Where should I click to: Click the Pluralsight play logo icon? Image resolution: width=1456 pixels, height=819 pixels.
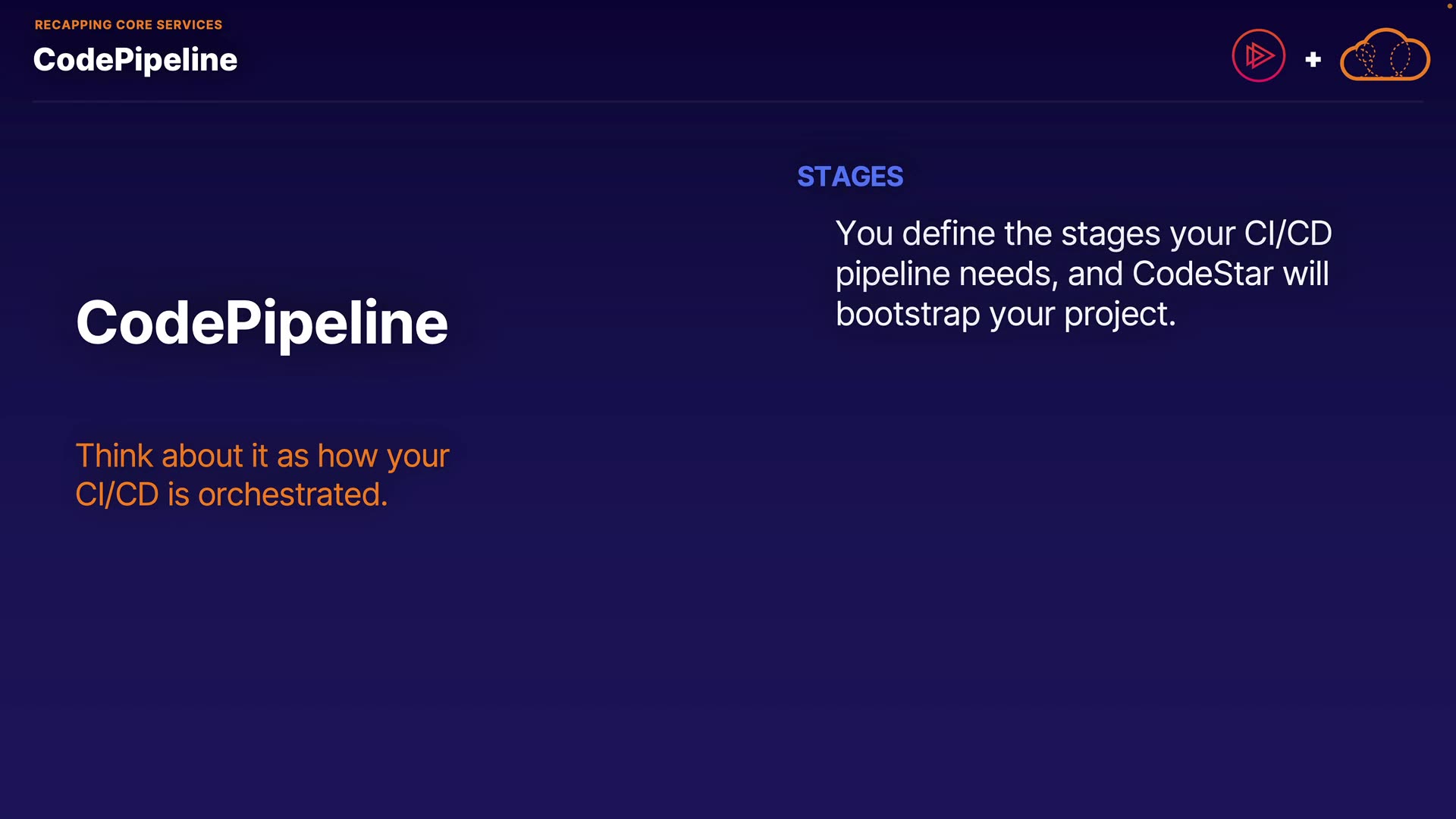coord(1258,55)
